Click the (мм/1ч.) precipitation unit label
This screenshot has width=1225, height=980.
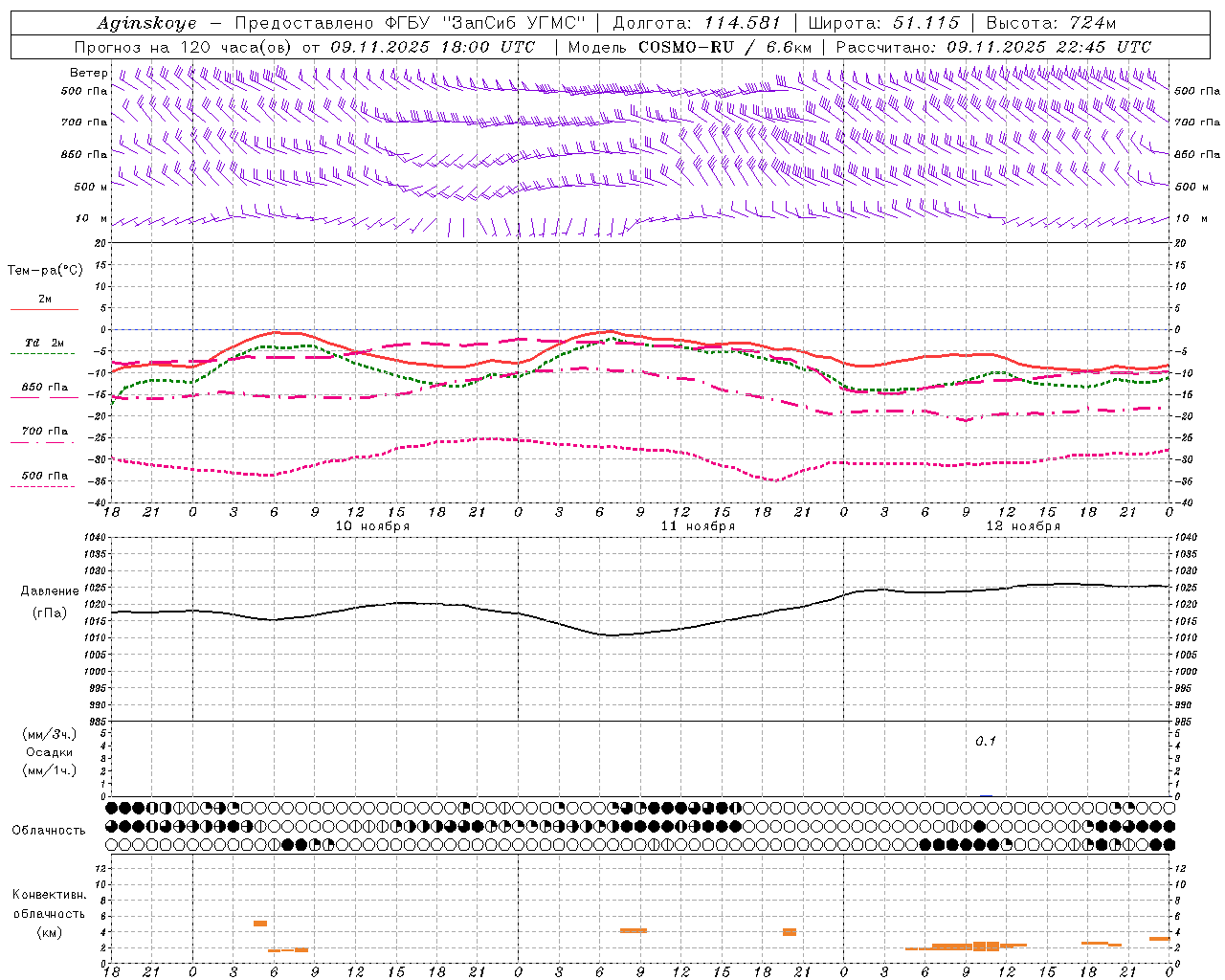(49, 770)
